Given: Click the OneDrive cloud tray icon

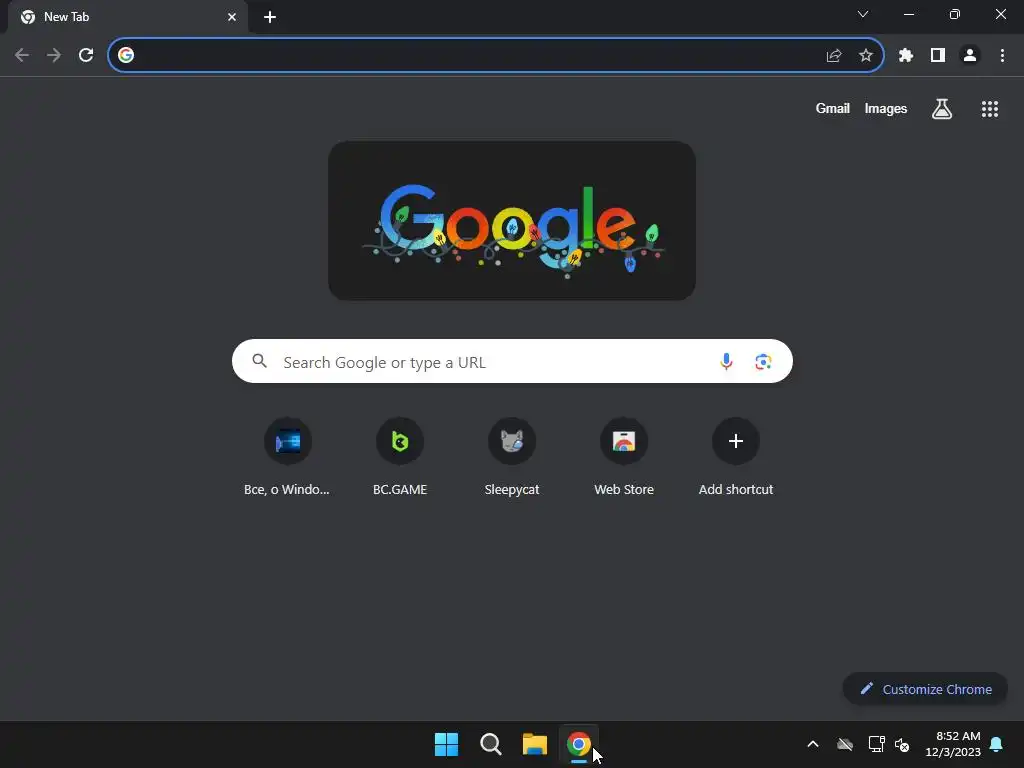Looking at the screenshot, I should (845, 744).
